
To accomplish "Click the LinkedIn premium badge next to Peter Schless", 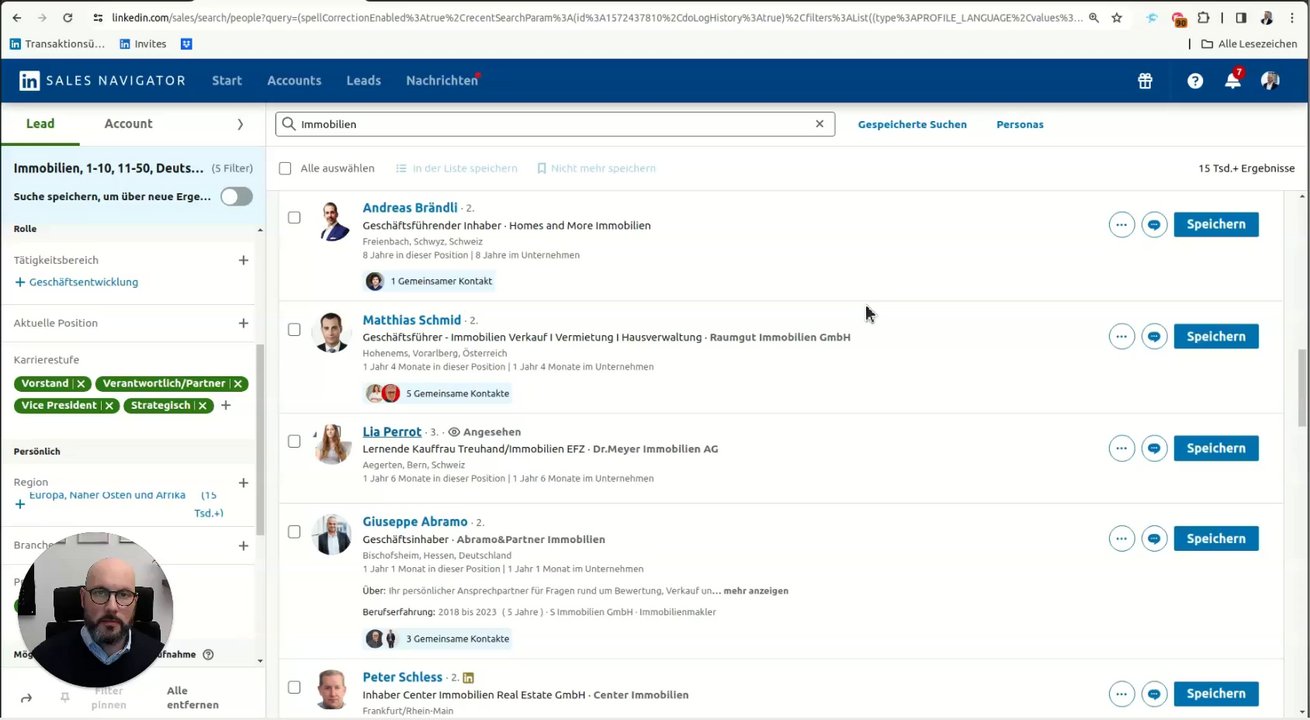I will pos(468,678).
